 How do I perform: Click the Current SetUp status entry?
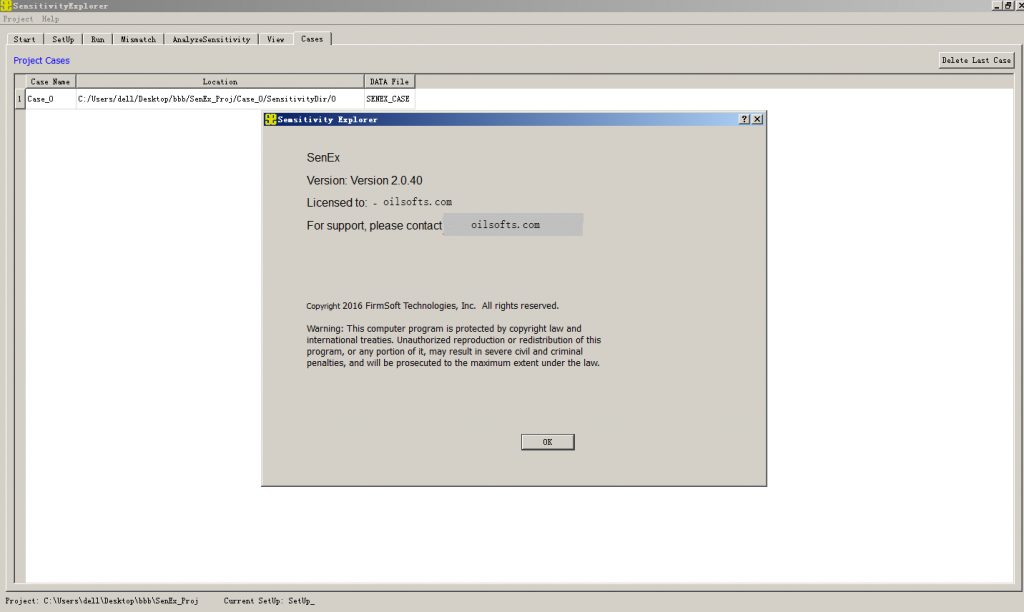pyautogui.click(x=269, y=601)
